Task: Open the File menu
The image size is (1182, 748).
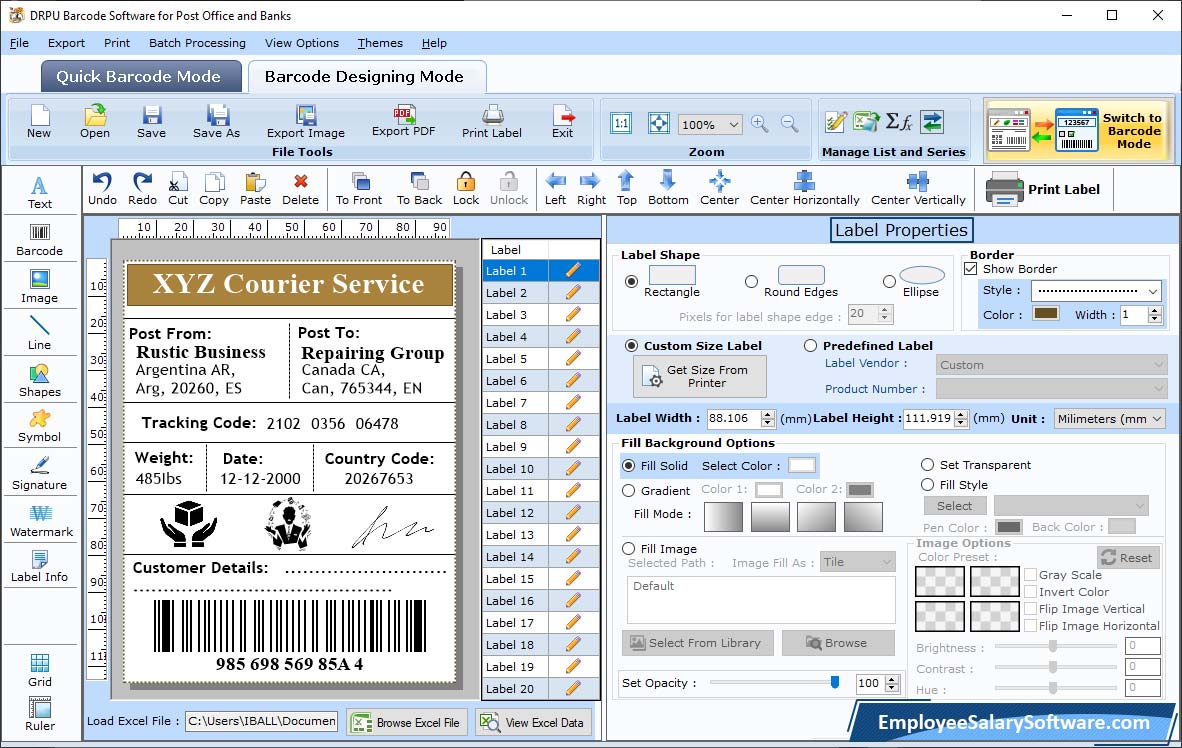Action: pos(19,43)
